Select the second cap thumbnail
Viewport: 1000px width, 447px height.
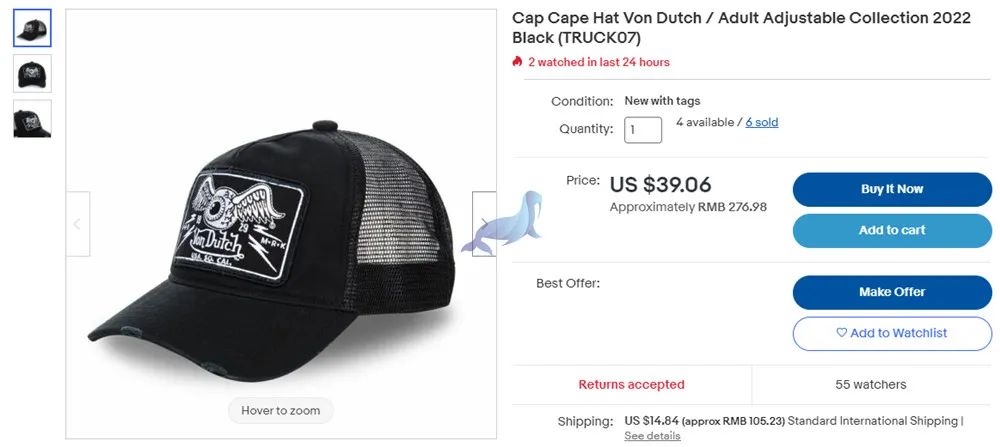(32, 73)
